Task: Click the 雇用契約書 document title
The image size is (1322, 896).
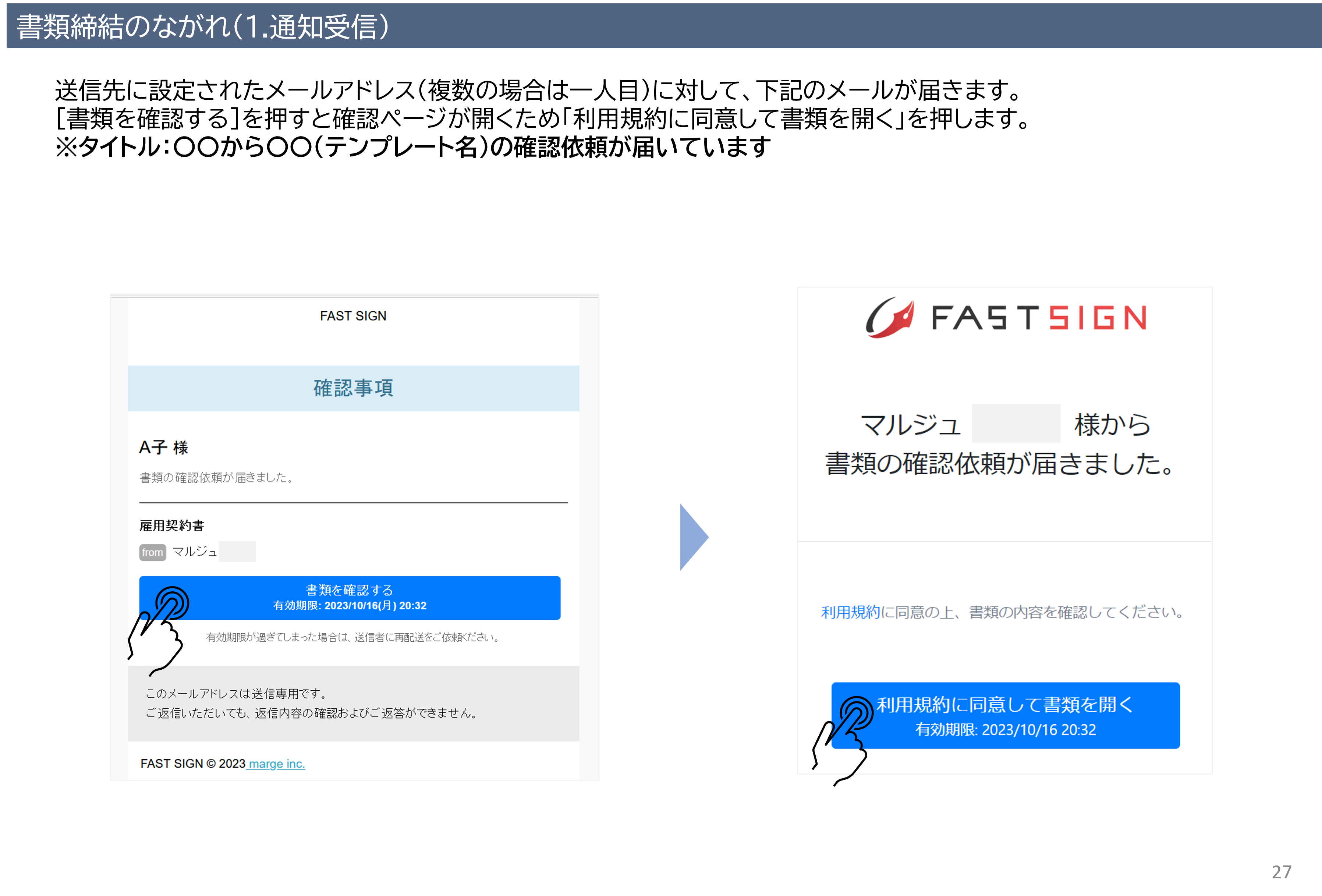Action: 172,525
